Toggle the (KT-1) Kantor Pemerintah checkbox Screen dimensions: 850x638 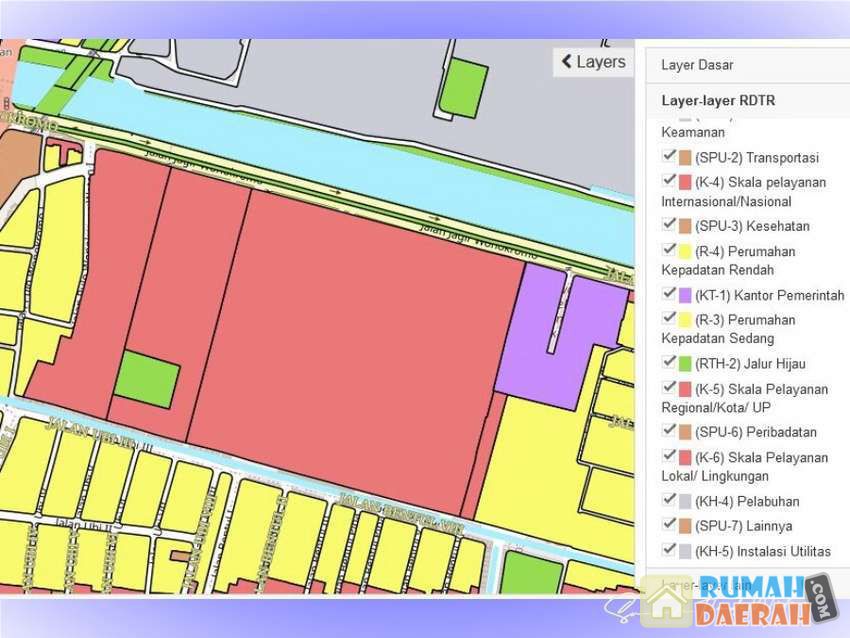[669, 295]
